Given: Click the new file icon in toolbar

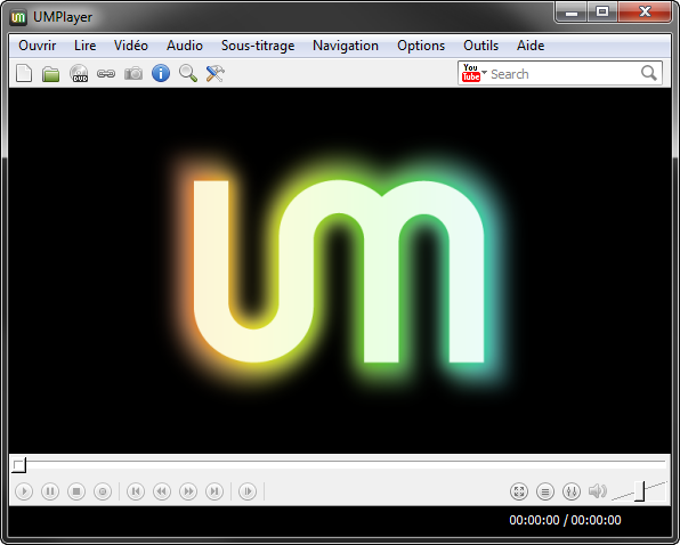Looking at the screenshot, I should (24, 73).
